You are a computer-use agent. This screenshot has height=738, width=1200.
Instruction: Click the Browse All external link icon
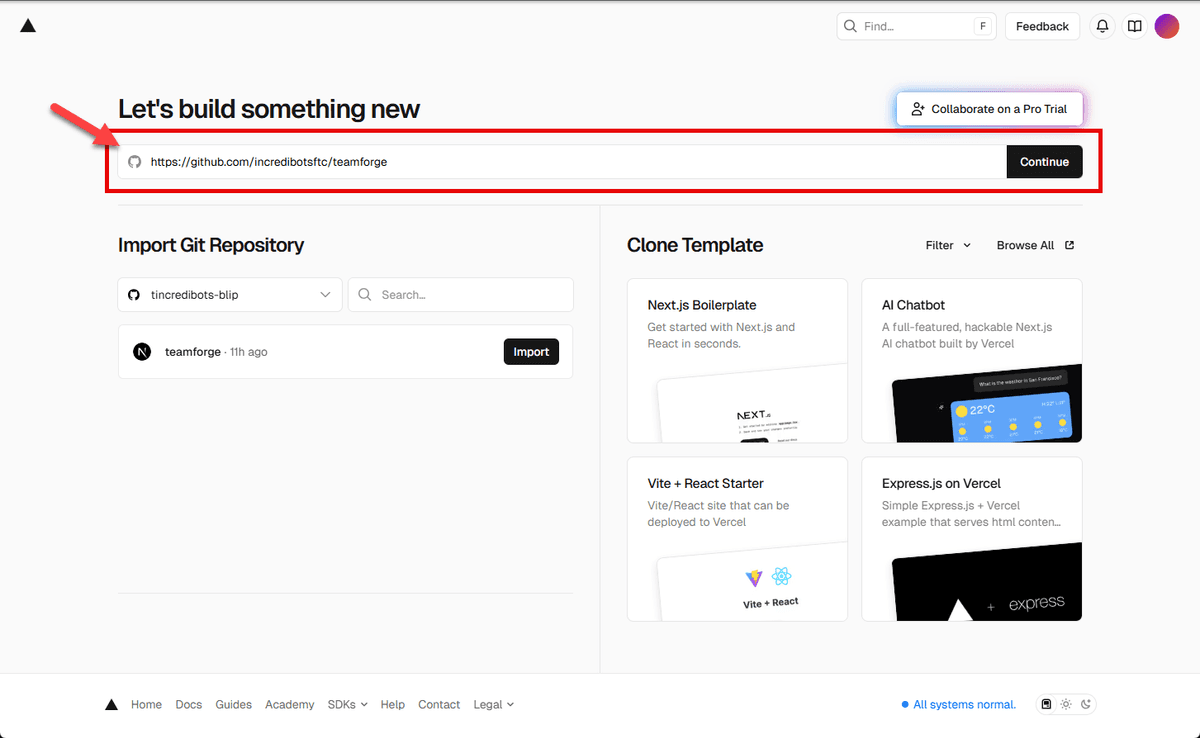1069,244
